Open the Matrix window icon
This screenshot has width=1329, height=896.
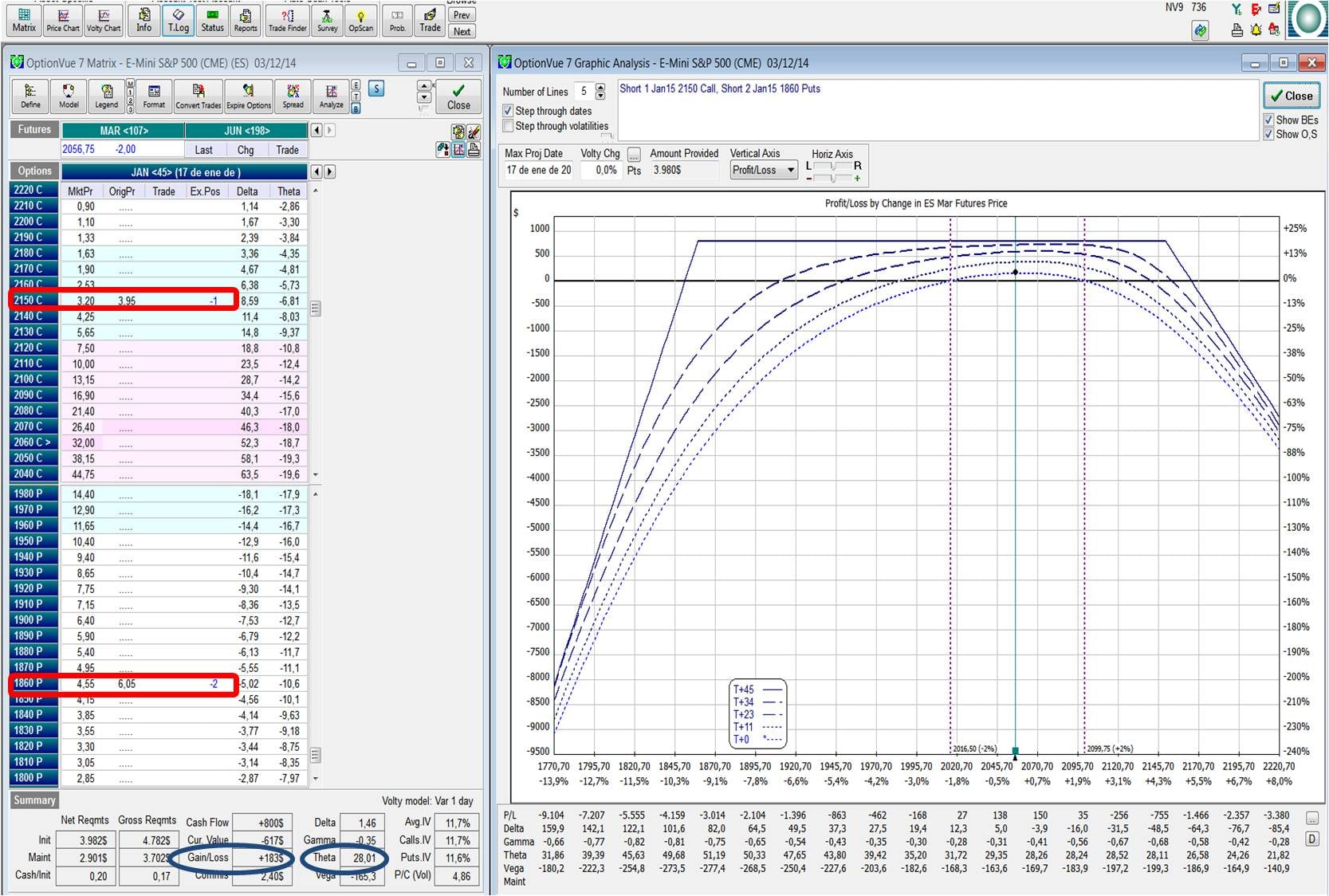click(x=24, y=19)
